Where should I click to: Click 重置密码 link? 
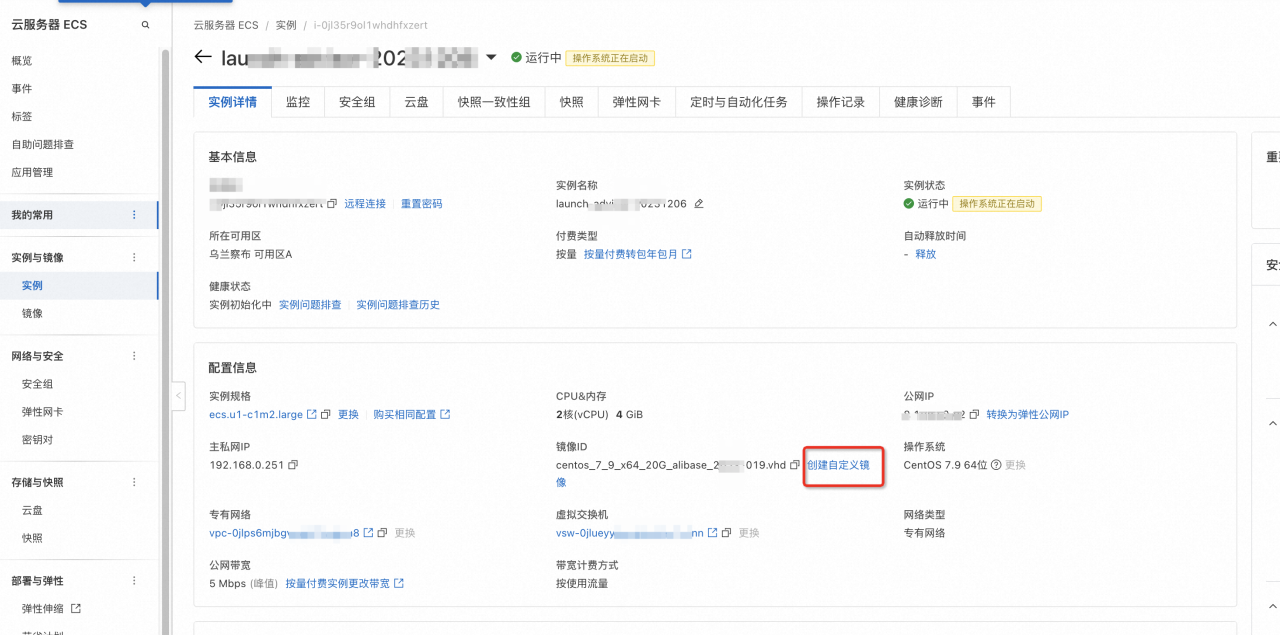point(421,204)
